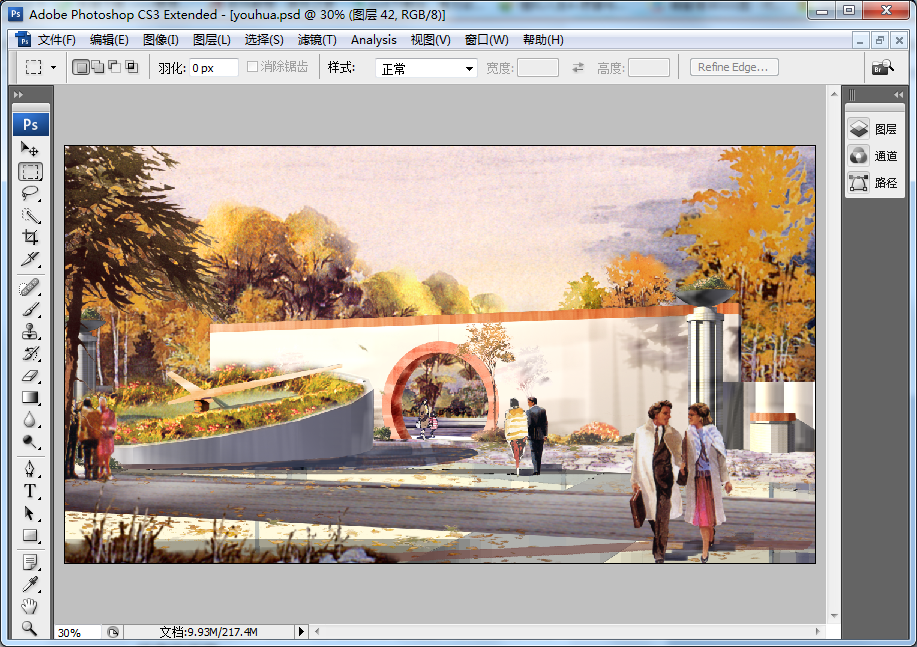Image resolution: width=917 pixels, height=647 pixels.
Task: Select the Horizontal Type tool
Action: pos(30,491)
